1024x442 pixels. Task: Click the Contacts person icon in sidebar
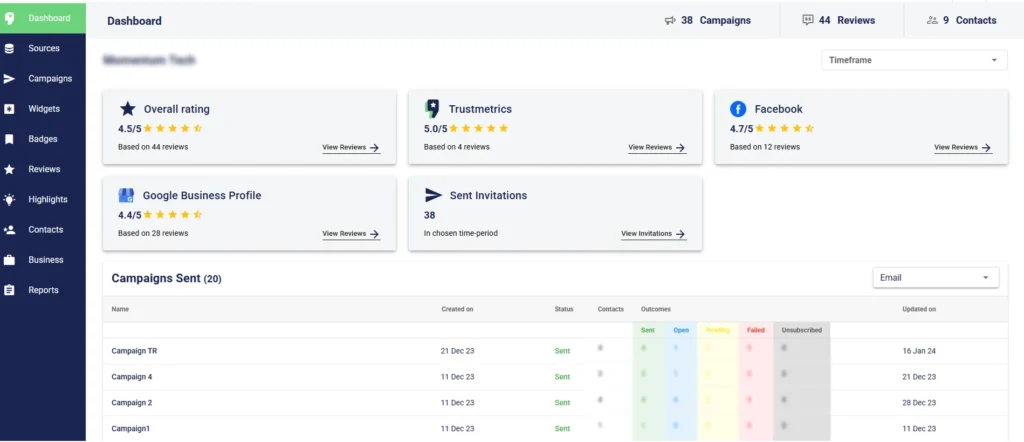tap(9, 230)
